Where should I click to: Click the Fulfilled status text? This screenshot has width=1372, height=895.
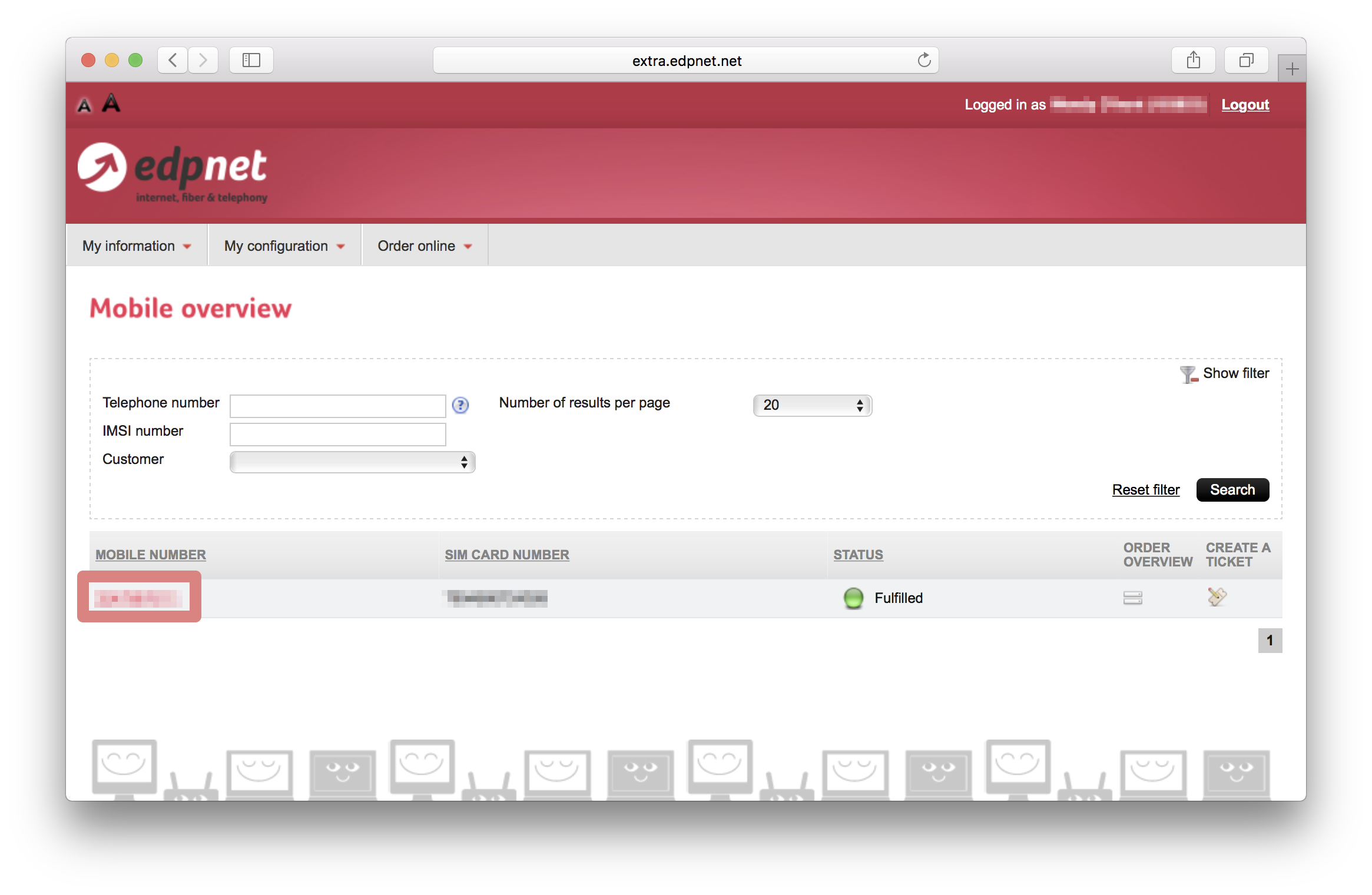pos(899,598)
